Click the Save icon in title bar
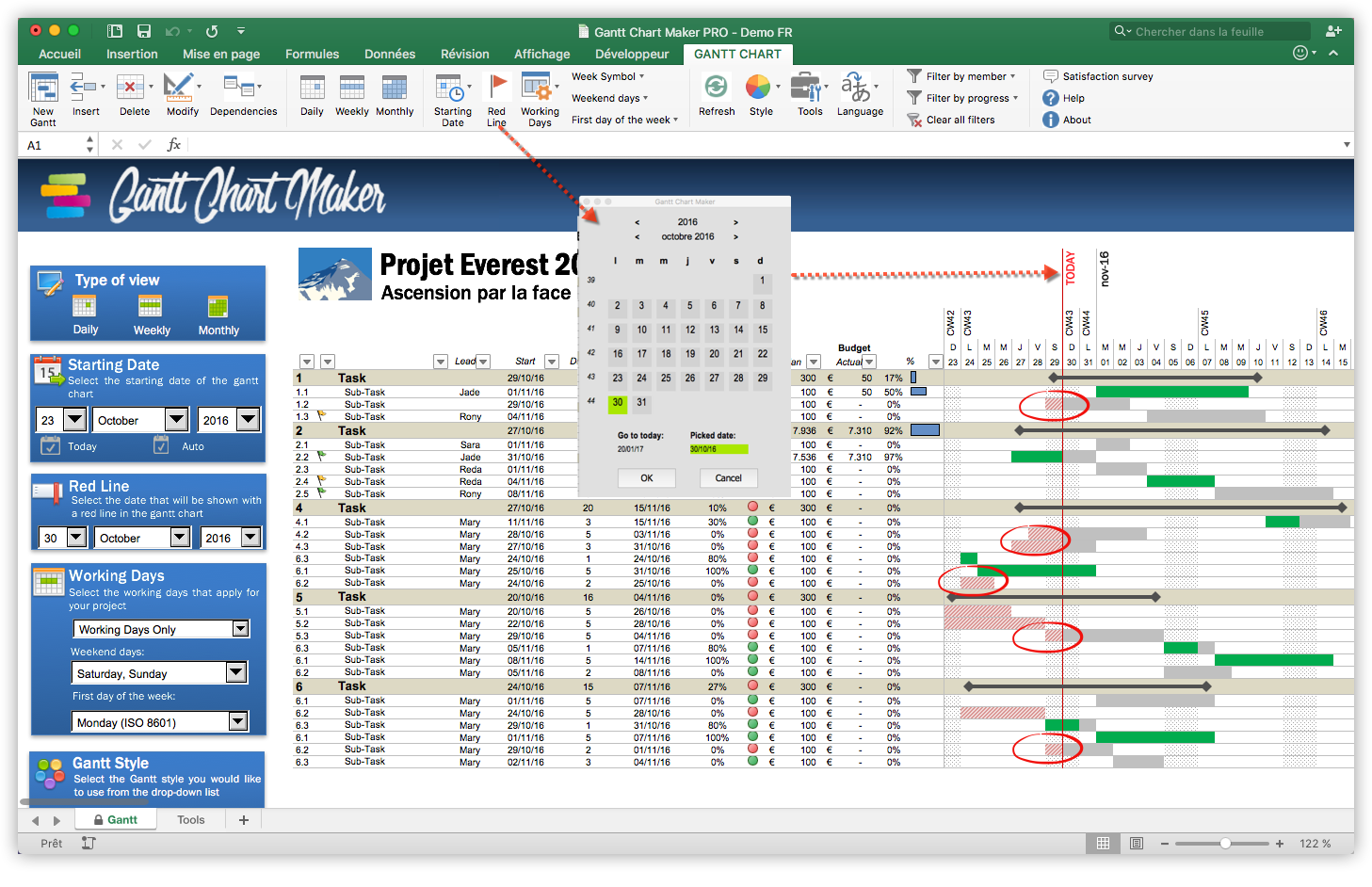Image resolution: width=1372 pixels, height=887 pixels. [x=144, y=31]
